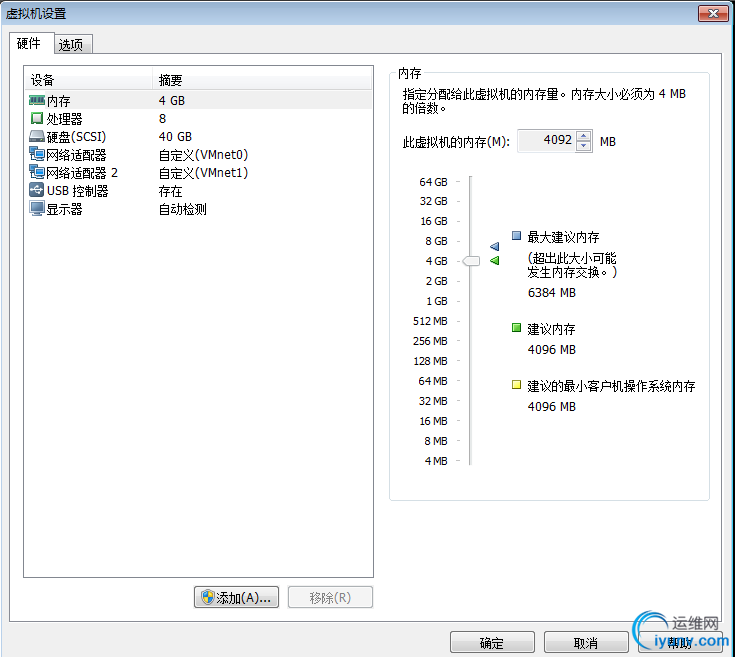735x657 pixels.
Task: Click the 摘要 column header
Action: 262,80
